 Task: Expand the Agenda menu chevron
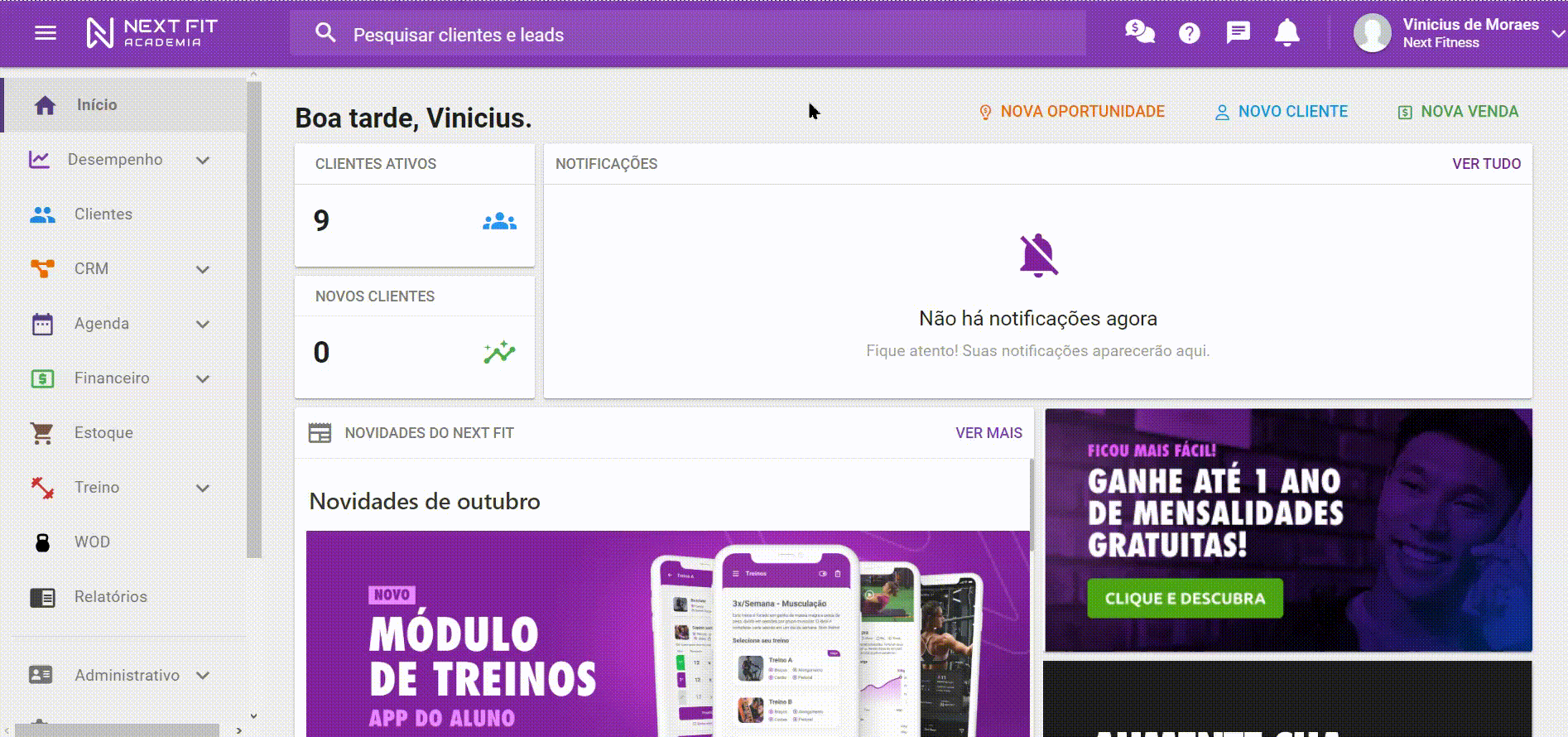(x=203, y=324)
